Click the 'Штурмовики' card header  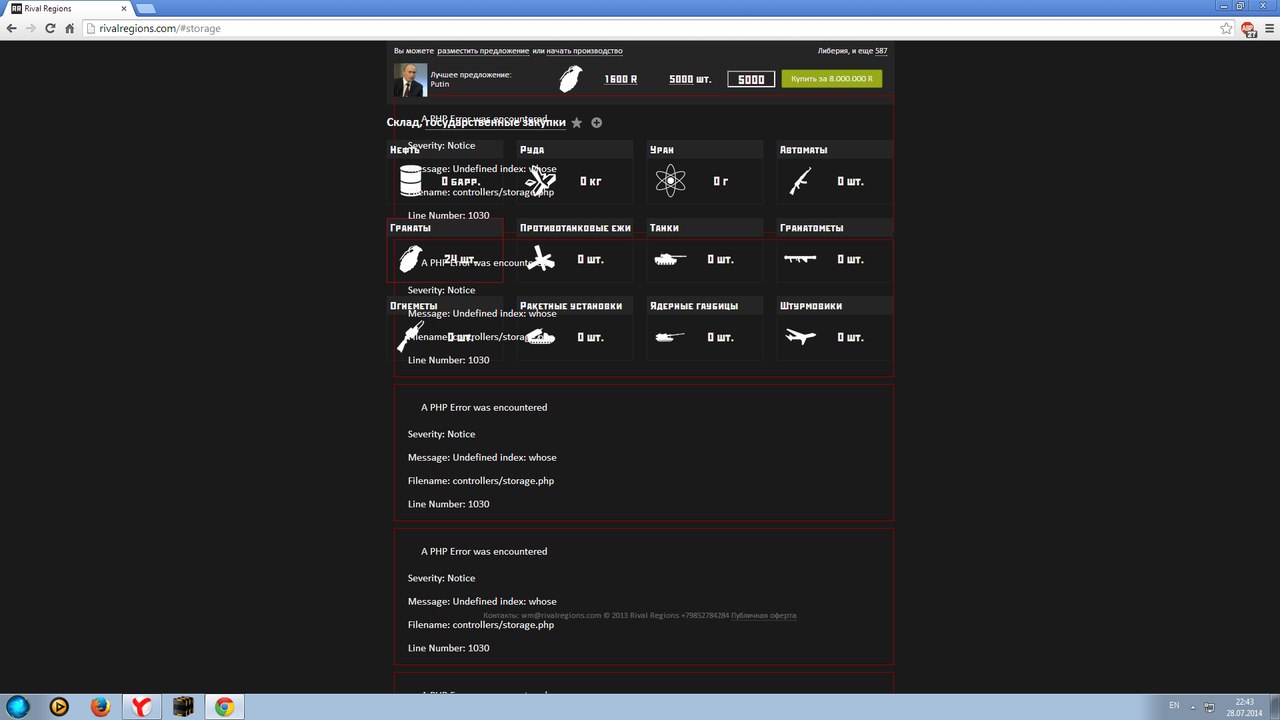pyautogui.click(x=835, y=306)
